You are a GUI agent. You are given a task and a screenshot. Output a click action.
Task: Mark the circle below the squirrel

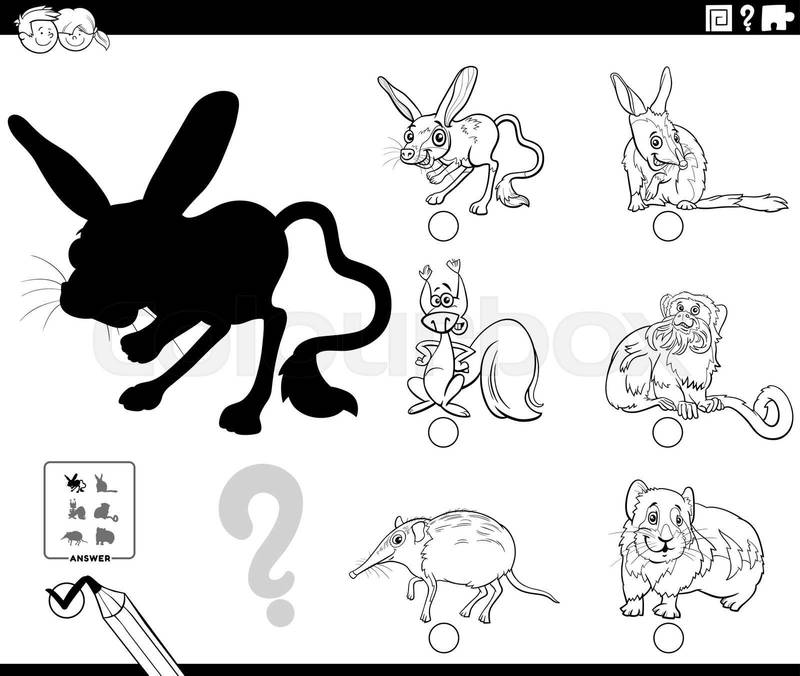click(441, 432)
